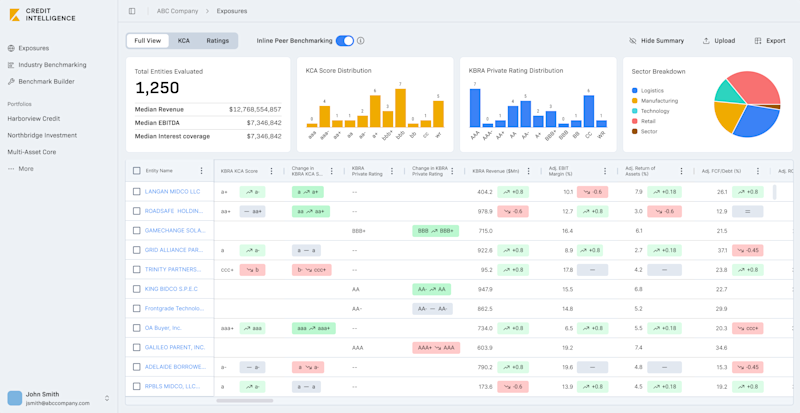Image resolution: width=800 pixels, height=413 pixels.
Task: Select the GRID ALLIANCE PAR row checkbox
Action: tap(136, 250)
